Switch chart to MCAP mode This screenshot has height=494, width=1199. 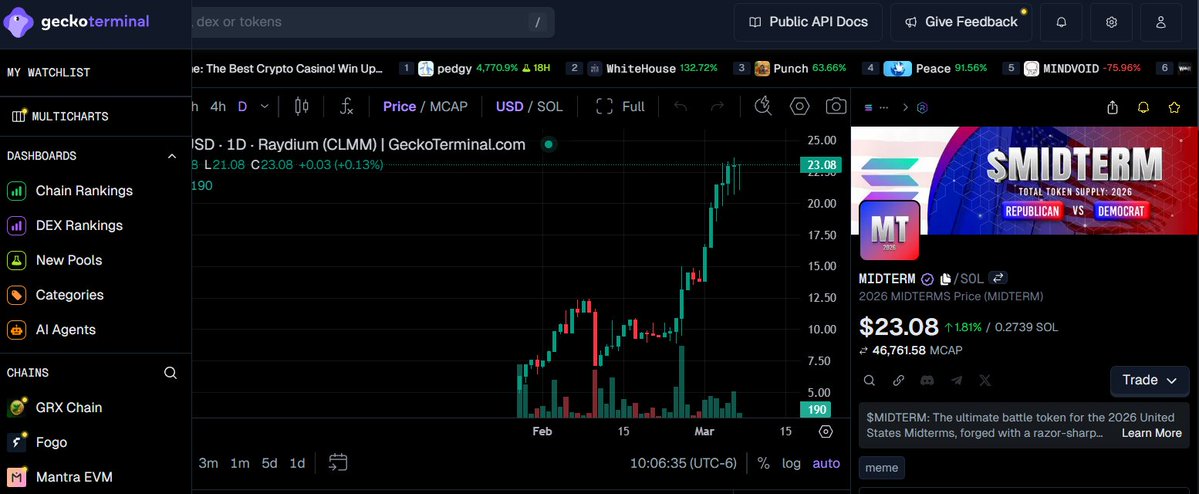coord(448,106)
